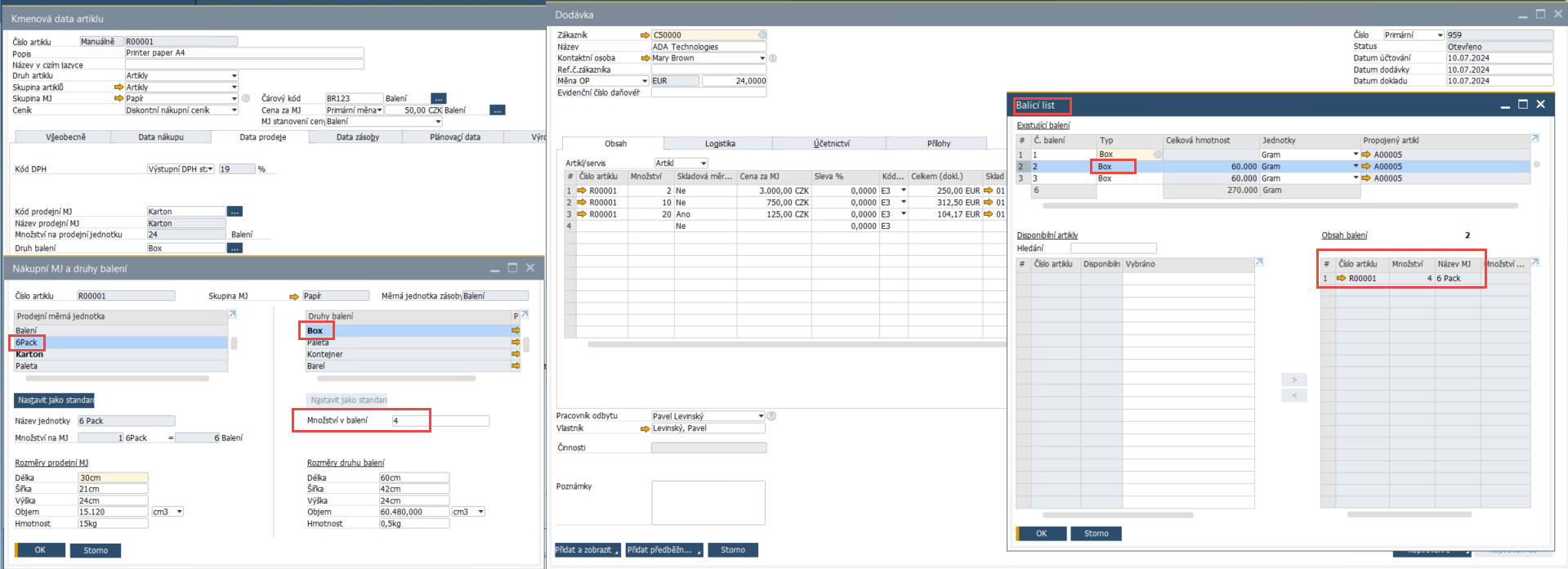Open the Přílohy tab in Dodávka
Viewport: 1568px width, 569px height.
point(938,144)
